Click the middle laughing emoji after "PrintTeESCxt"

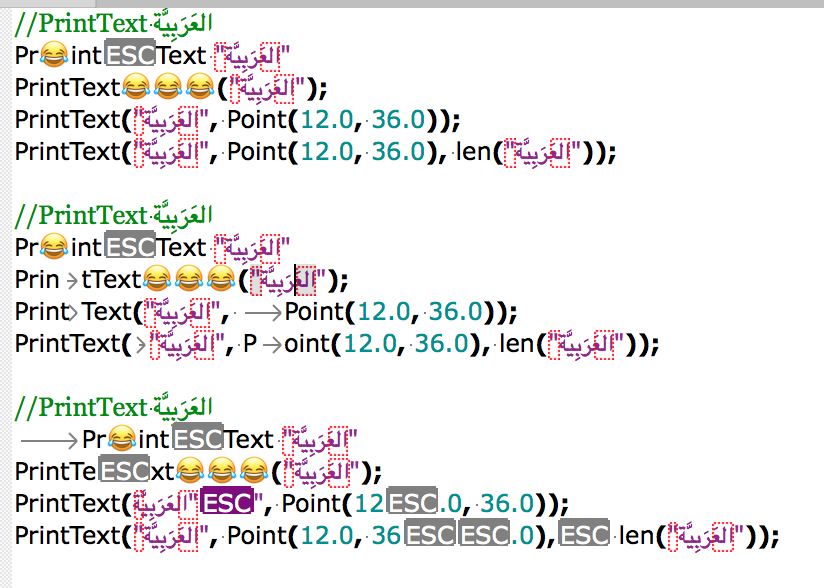(x=226, y=471)
